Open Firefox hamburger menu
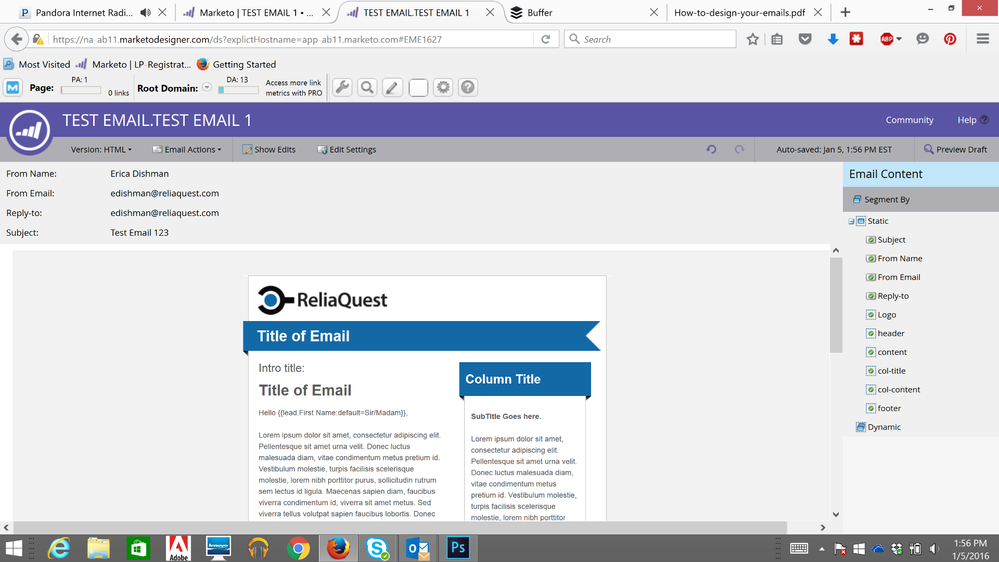999x562 pixels. pyautogui.click(x=982, y=39)
